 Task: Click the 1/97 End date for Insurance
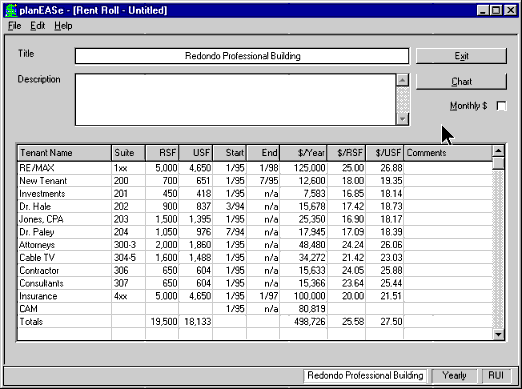pos(263,296)
